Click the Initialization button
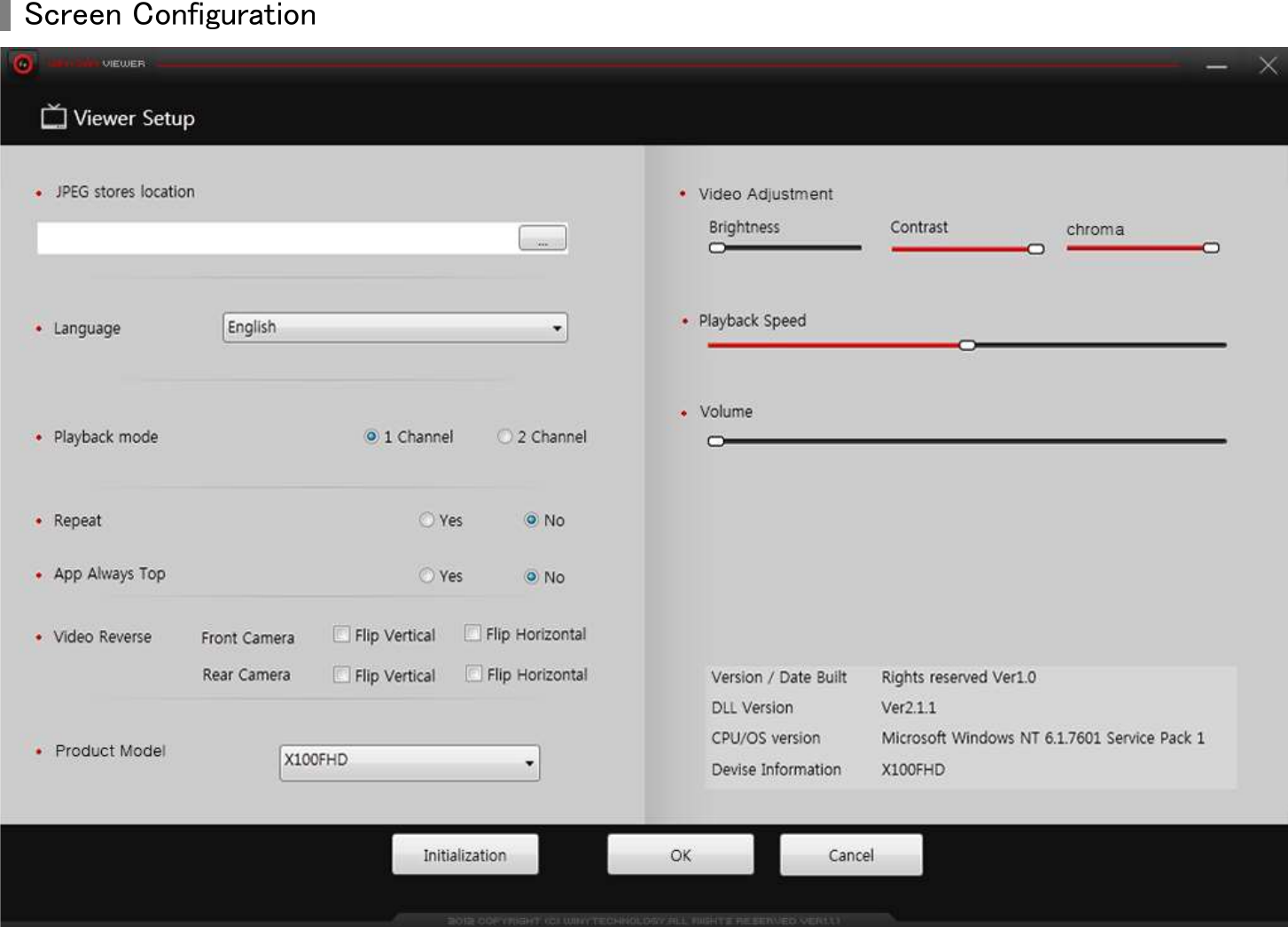 tap(465, 855)
